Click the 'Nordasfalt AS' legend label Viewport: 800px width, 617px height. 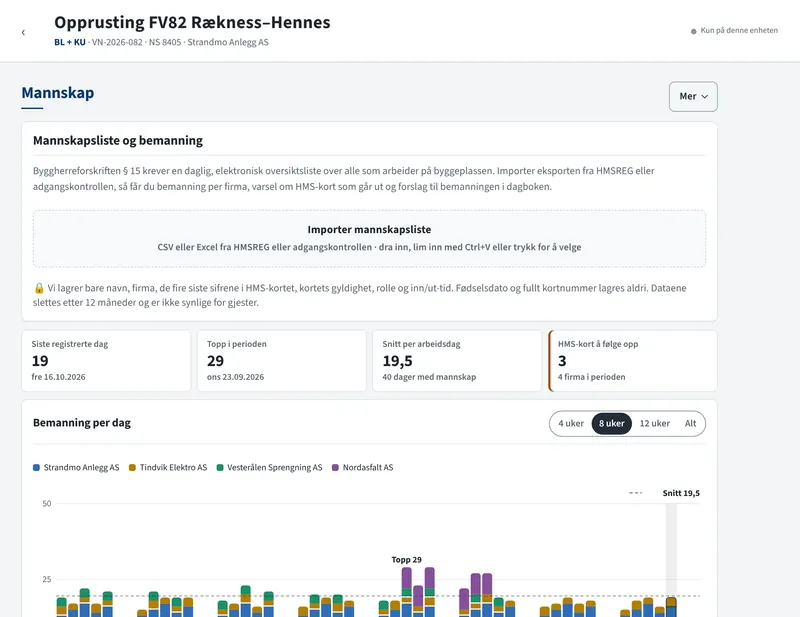368,467
